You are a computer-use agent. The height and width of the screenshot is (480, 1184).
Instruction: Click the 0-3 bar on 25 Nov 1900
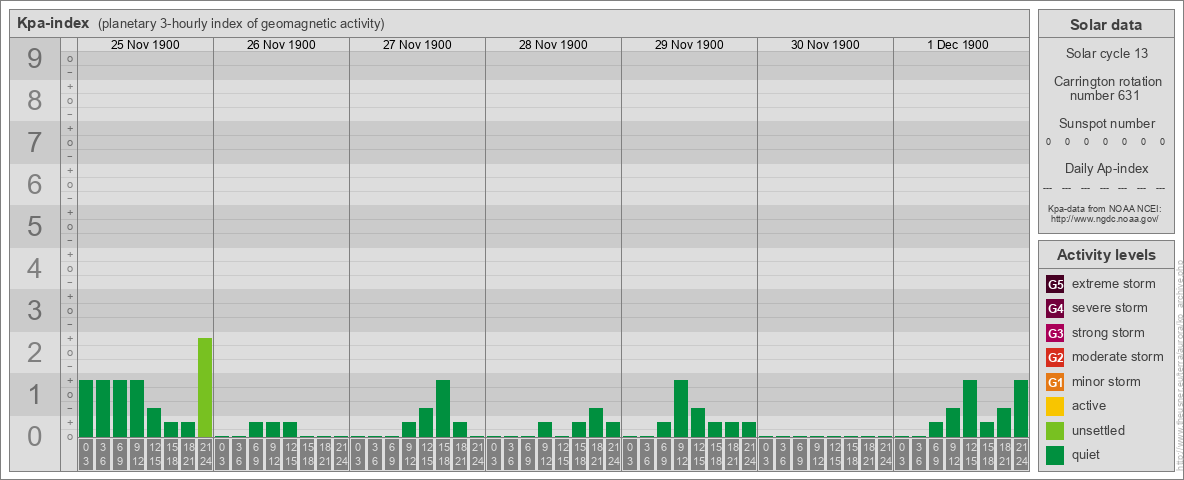86,408
